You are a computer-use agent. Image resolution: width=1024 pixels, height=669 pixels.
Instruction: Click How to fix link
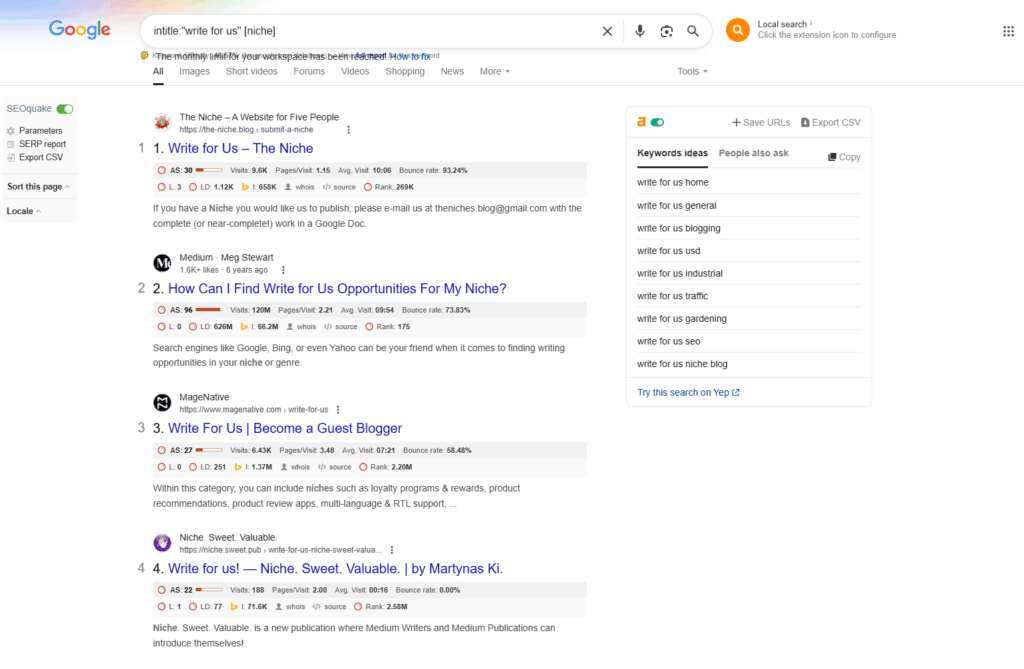pos(410,57)
